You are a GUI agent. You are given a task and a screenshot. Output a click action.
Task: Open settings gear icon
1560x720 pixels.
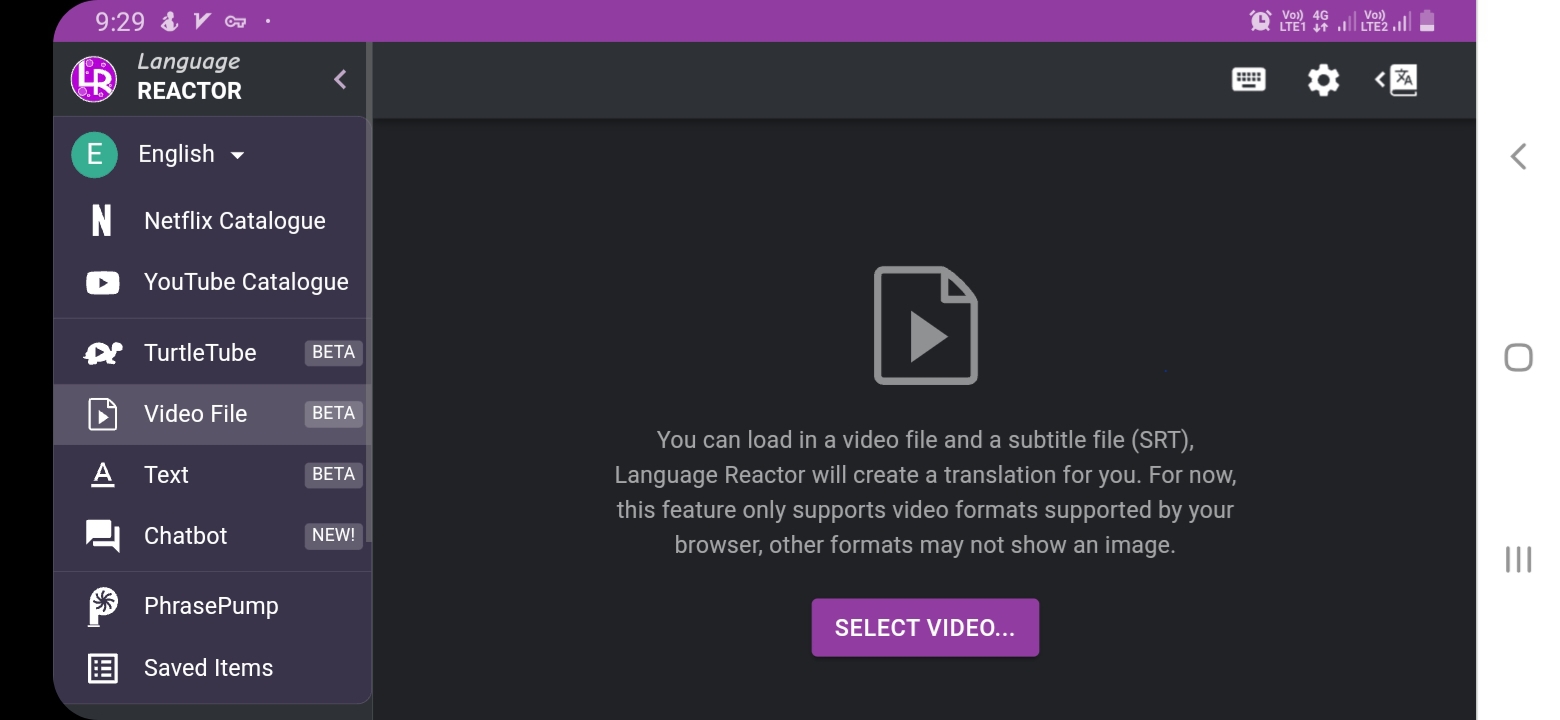[1323, 80]
